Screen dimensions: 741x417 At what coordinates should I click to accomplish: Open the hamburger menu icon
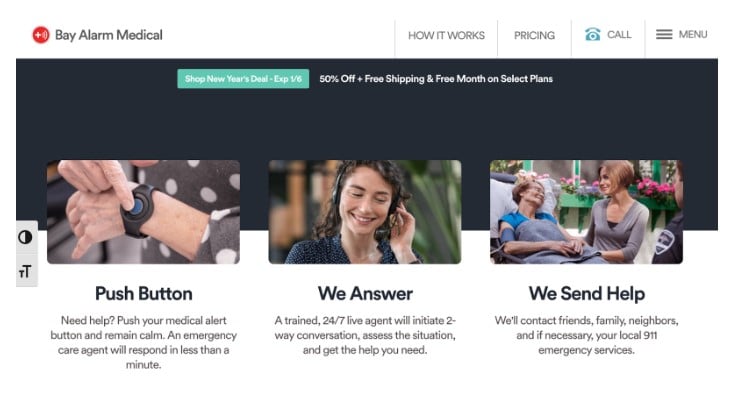click(663, 35)
